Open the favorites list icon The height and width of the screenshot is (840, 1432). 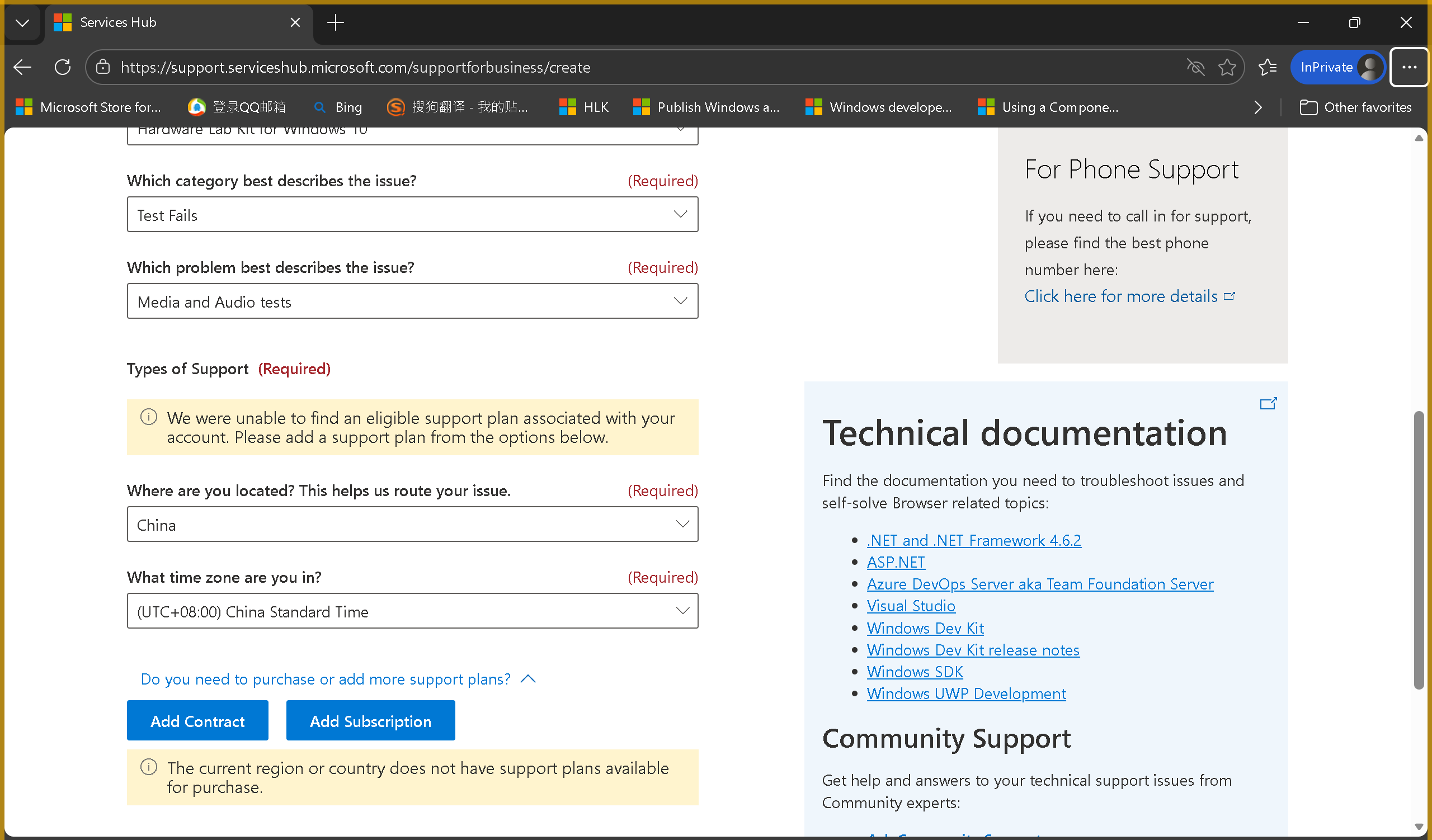[1267, 67]
